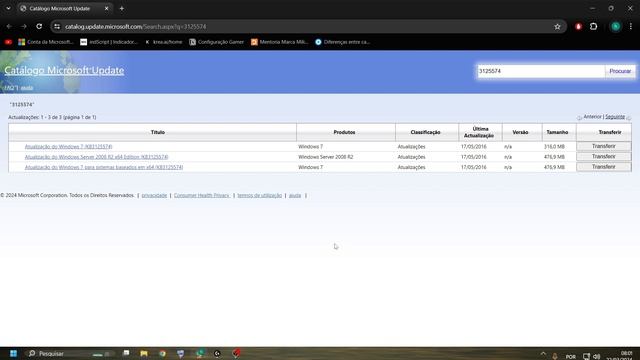Open the krea.ai/home bookmark
The height and width of the screenshot is (360, 640).
(x=163, y=42)
